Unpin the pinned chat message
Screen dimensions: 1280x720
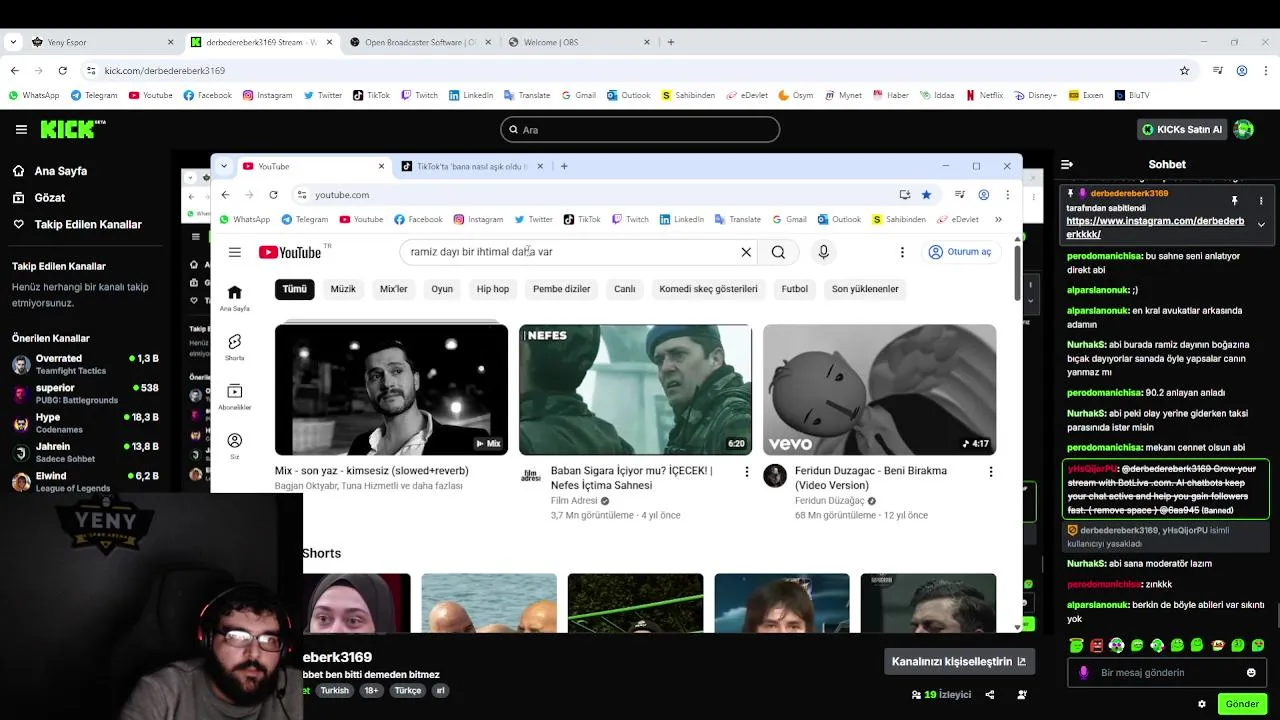[x=1234, y=201]
